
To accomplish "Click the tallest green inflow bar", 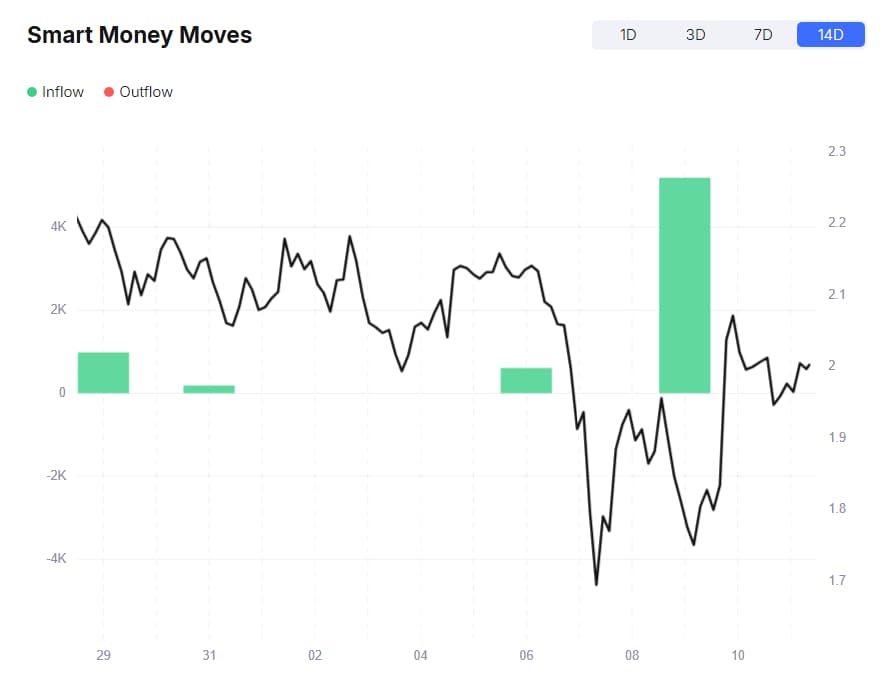I will click(x=684, y=285).
